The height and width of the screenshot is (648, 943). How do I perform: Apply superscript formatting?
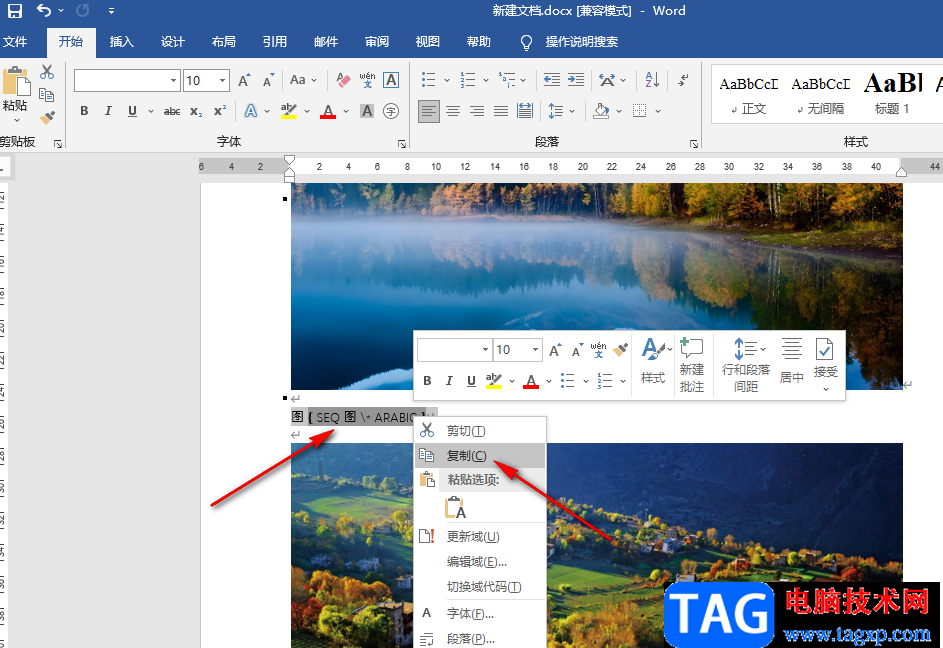(x=220, y=111)
